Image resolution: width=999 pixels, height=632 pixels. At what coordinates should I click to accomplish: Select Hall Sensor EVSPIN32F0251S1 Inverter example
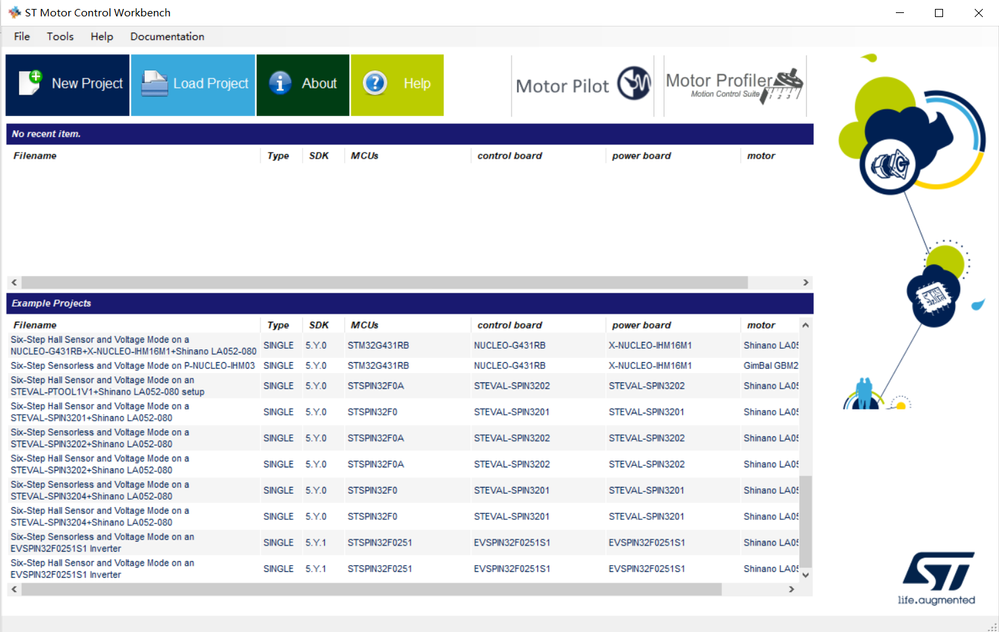pyautogui.click(x=403, y=568)
